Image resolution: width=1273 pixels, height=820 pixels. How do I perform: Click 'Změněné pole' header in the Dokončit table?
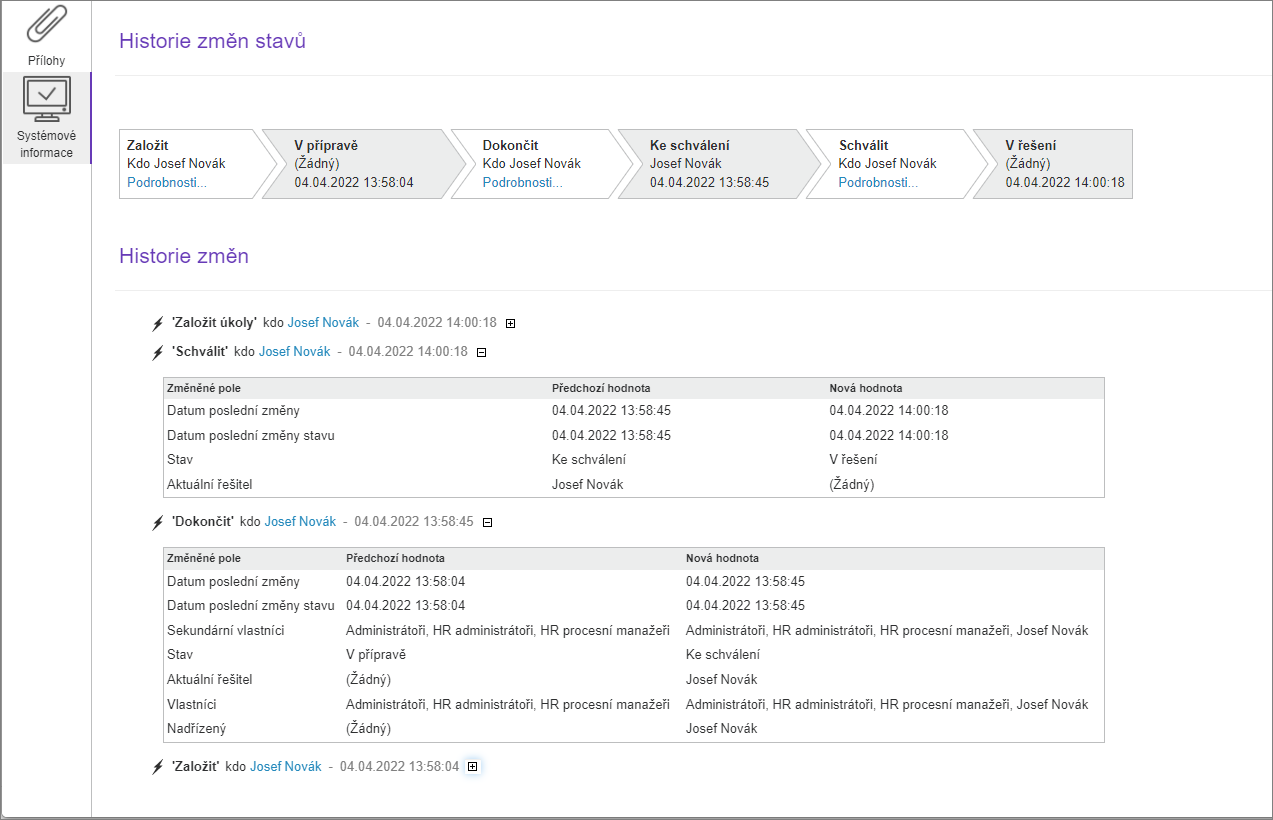click(x=204, y=558)
